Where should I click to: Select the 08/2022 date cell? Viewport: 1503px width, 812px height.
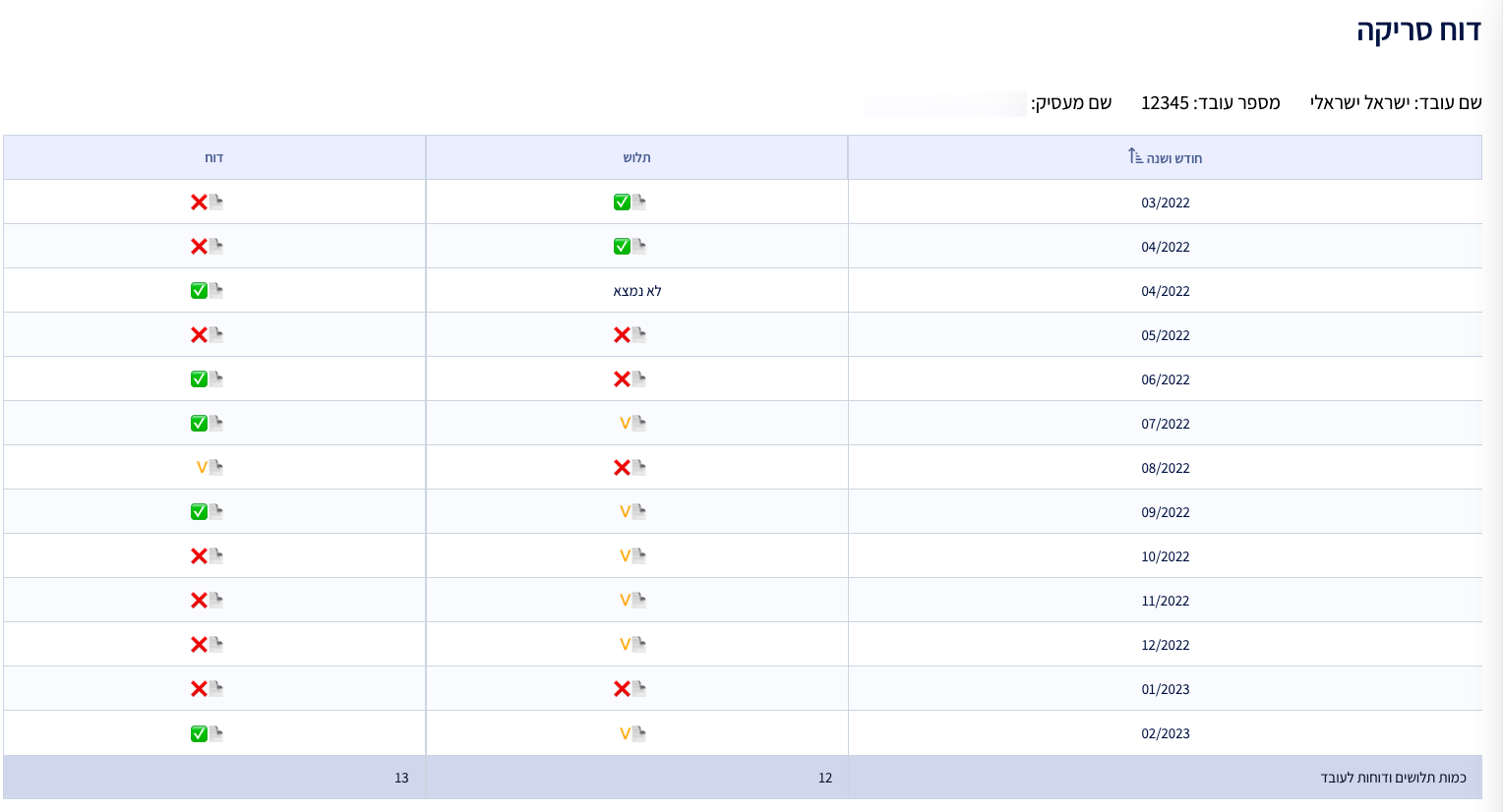pyautogui.click(x=1165, y=468)
